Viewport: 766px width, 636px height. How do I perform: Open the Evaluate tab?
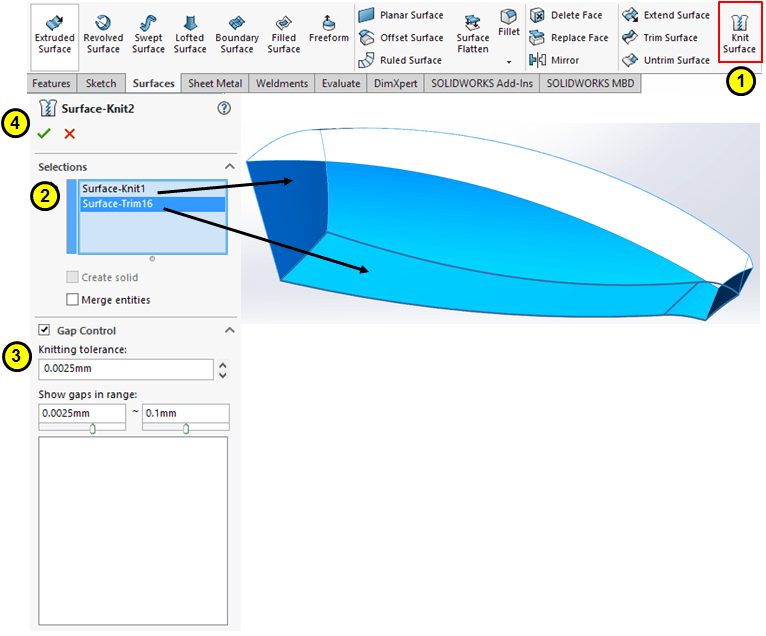tap(341, 84)
